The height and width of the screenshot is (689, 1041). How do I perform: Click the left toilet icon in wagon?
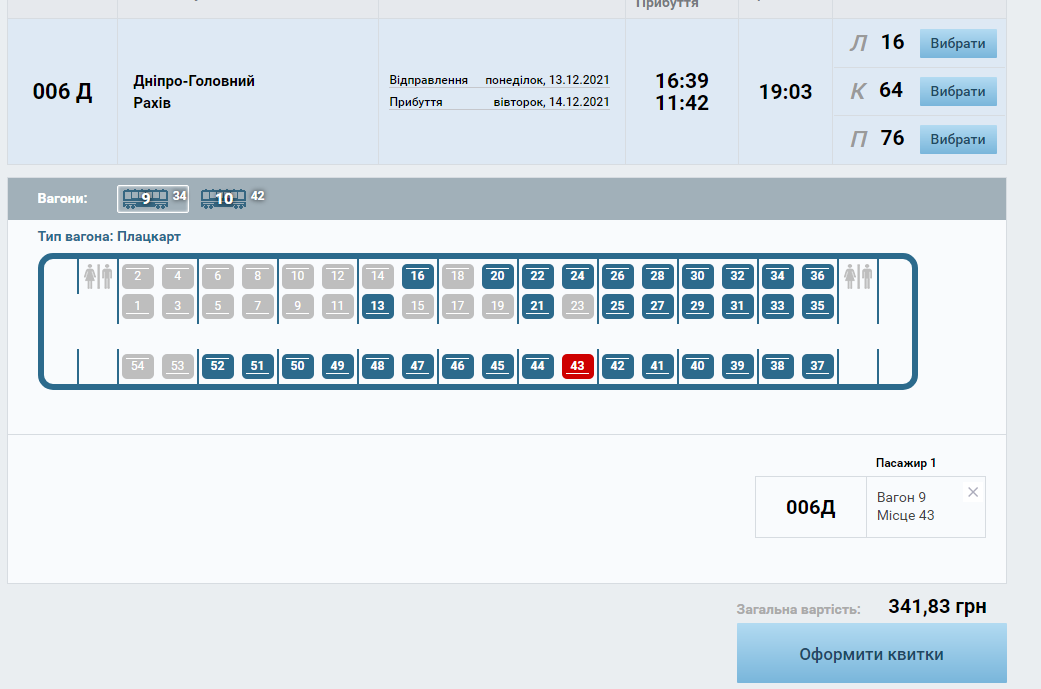click(98, 277)
